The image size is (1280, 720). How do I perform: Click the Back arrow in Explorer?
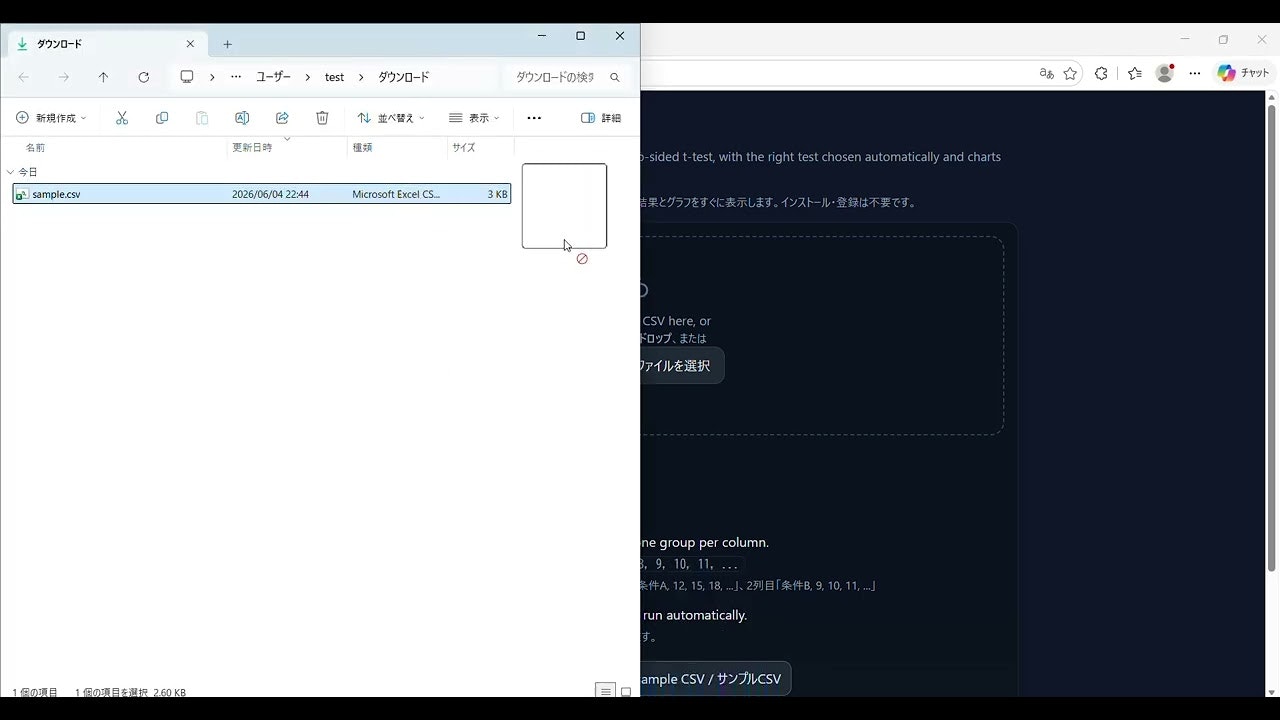24,77
